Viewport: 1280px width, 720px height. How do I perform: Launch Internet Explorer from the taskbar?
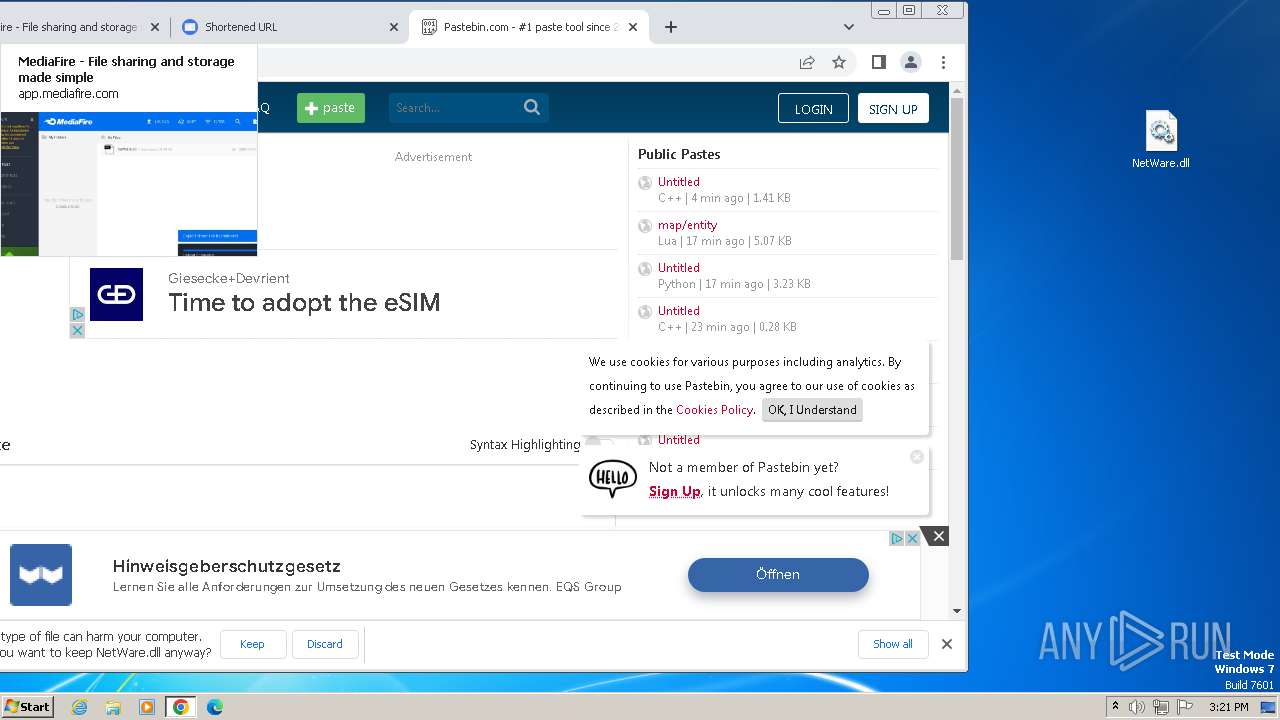coord(79,707)
